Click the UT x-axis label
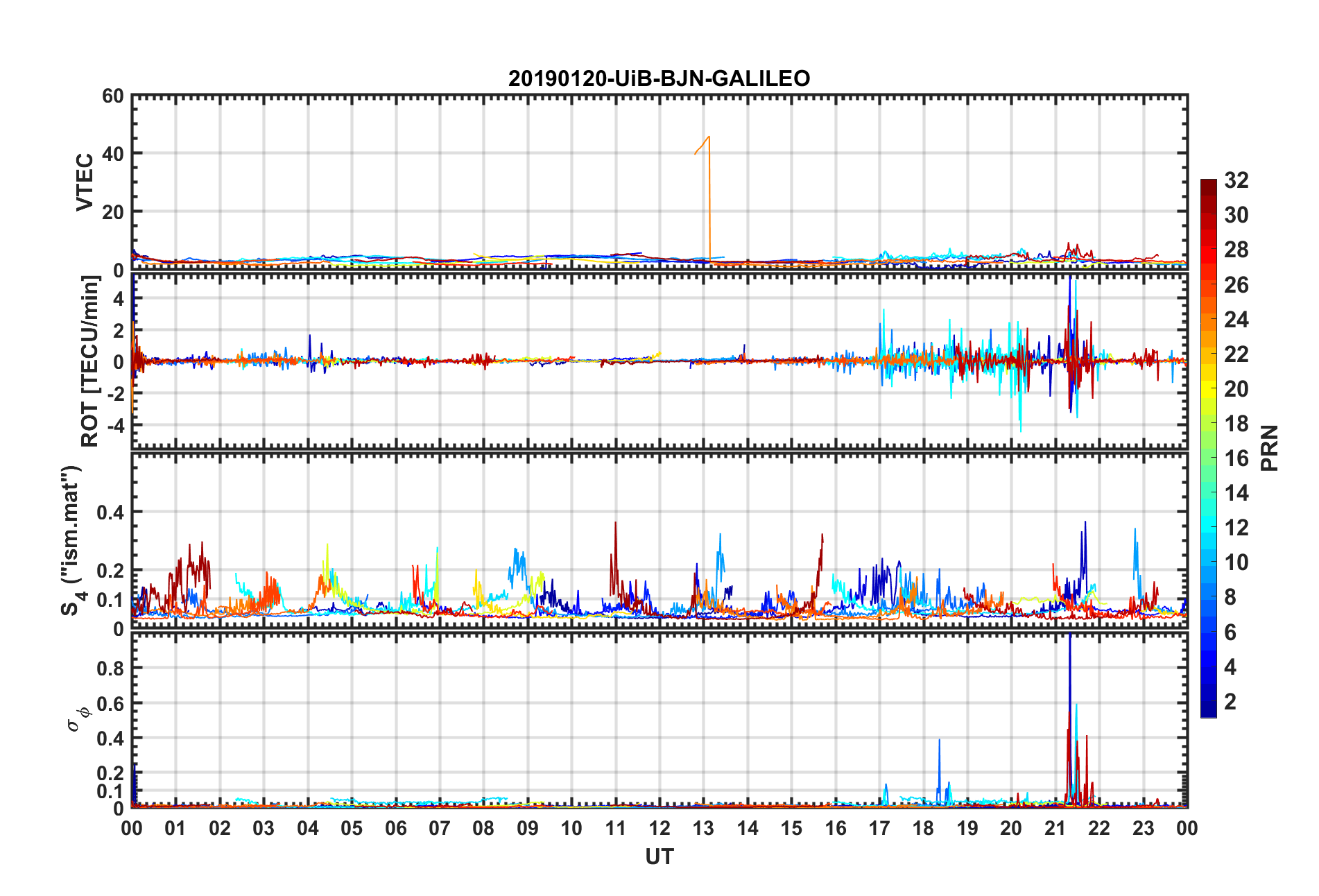 [x=659, y=857]
